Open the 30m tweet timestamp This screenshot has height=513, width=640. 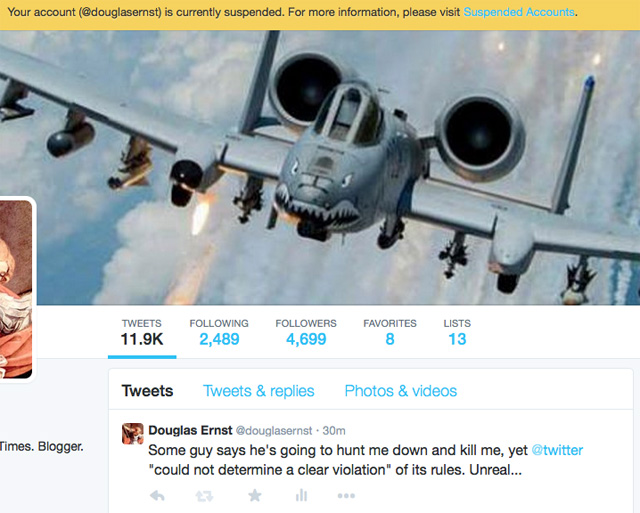coord(334,431)
